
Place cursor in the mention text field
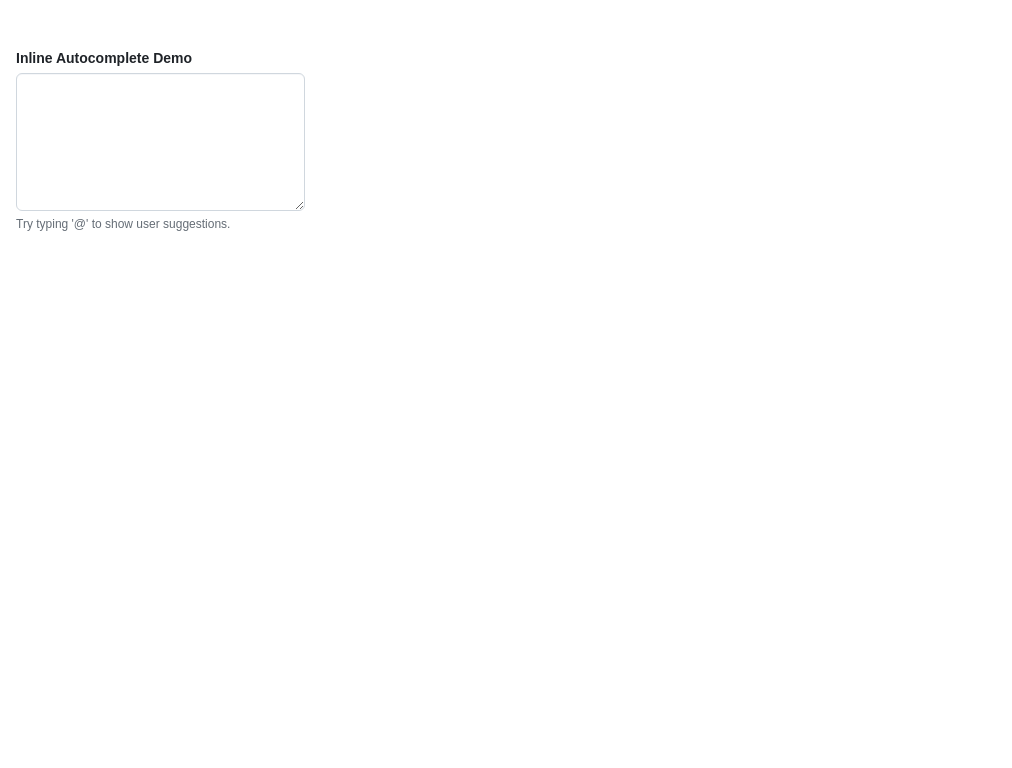[160, 142]
